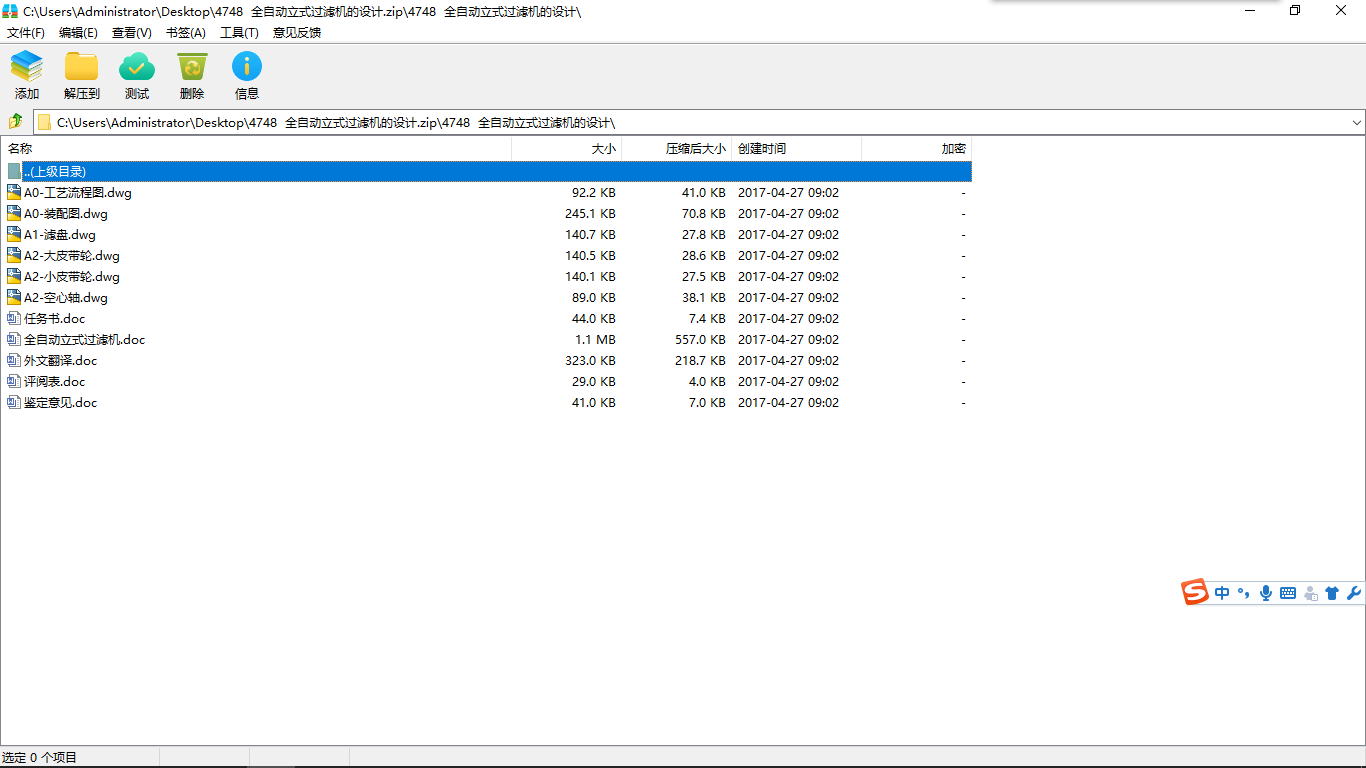Click the document icon of 鉴定意见.doc
1366x768 pixels.
[14, 402]
